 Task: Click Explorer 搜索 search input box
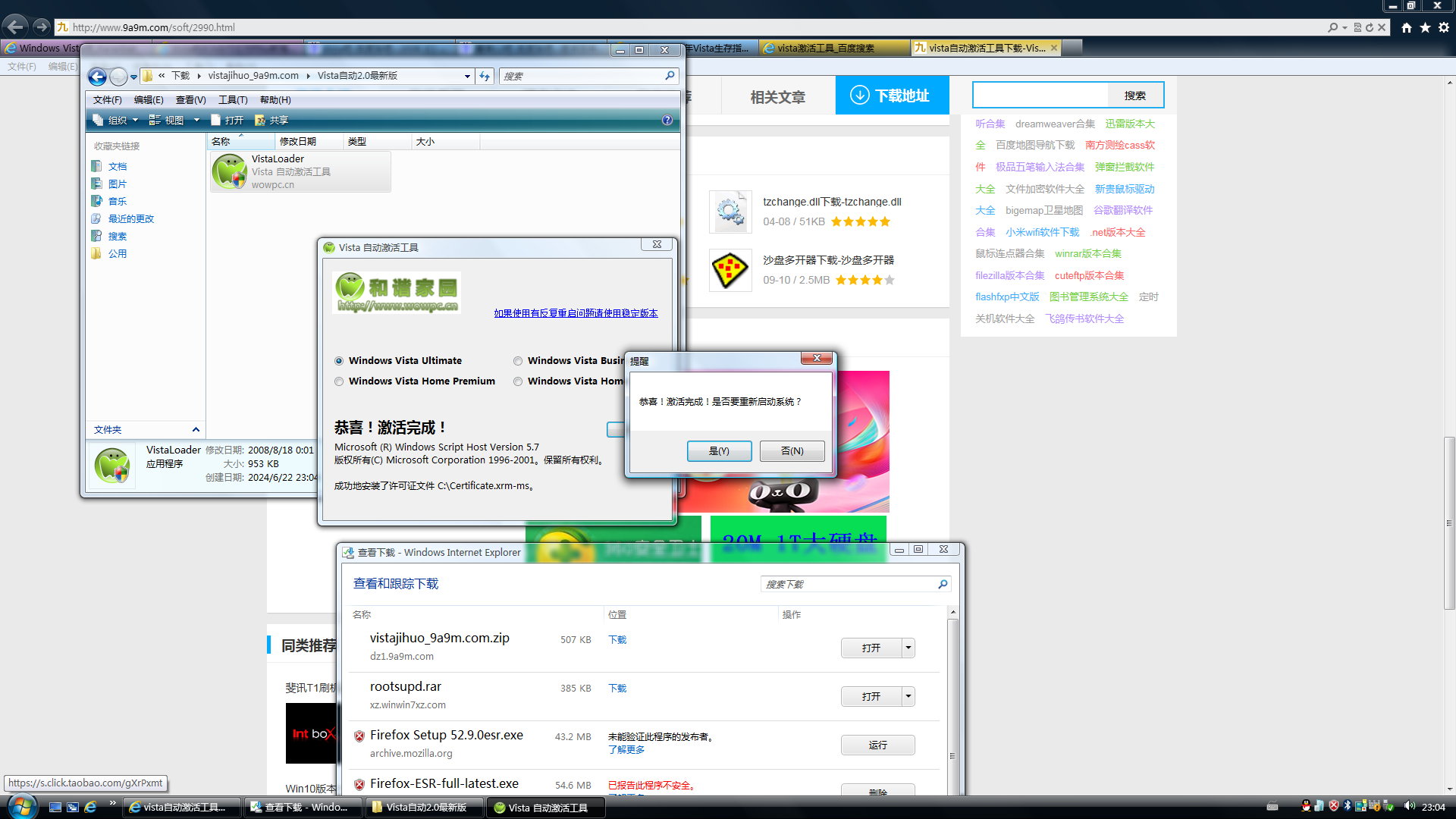point(588,76)
